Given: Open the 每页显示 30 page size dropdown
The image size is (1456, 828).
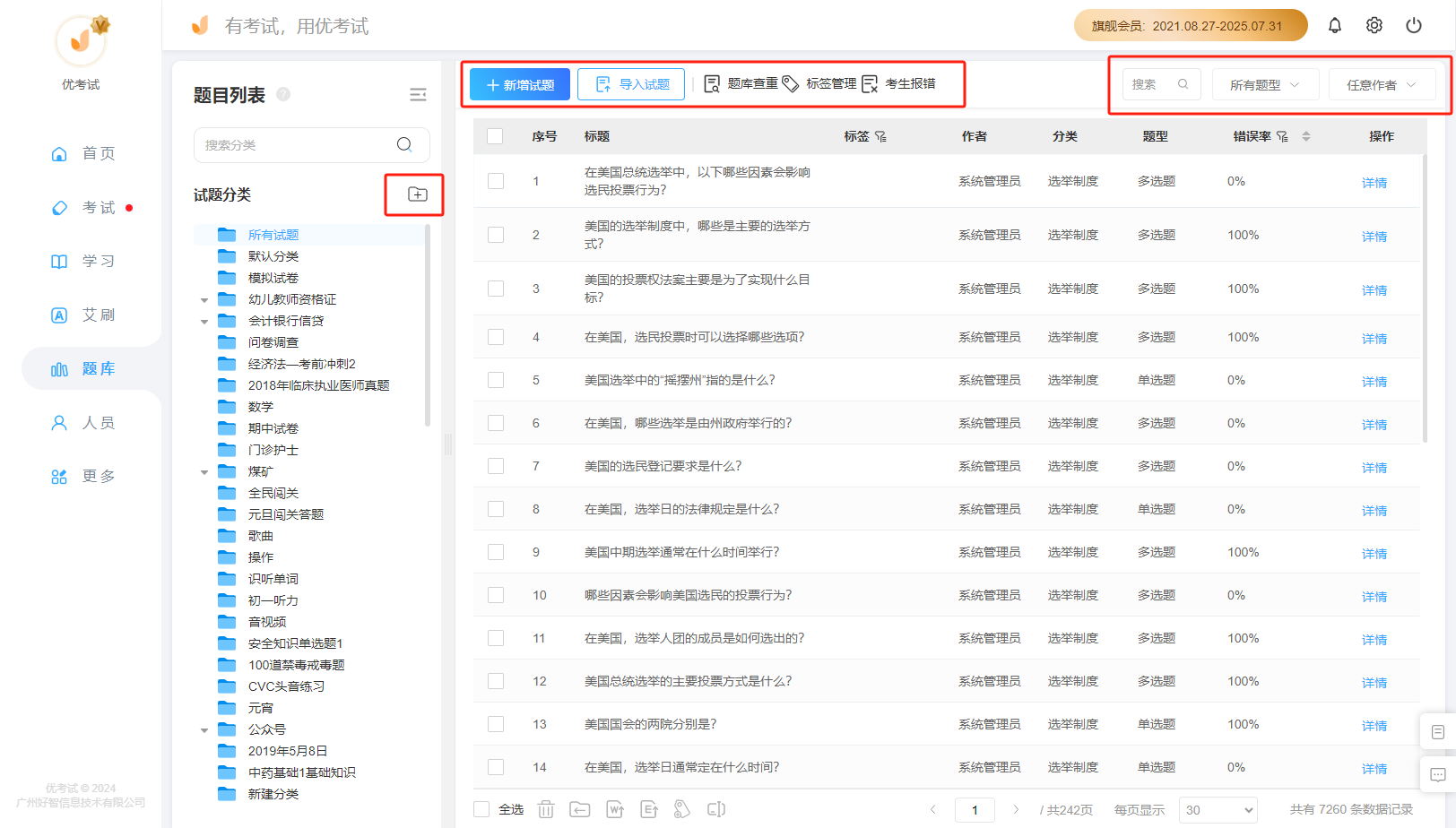Looking at the screenshot, I should tap(1218, 810).
